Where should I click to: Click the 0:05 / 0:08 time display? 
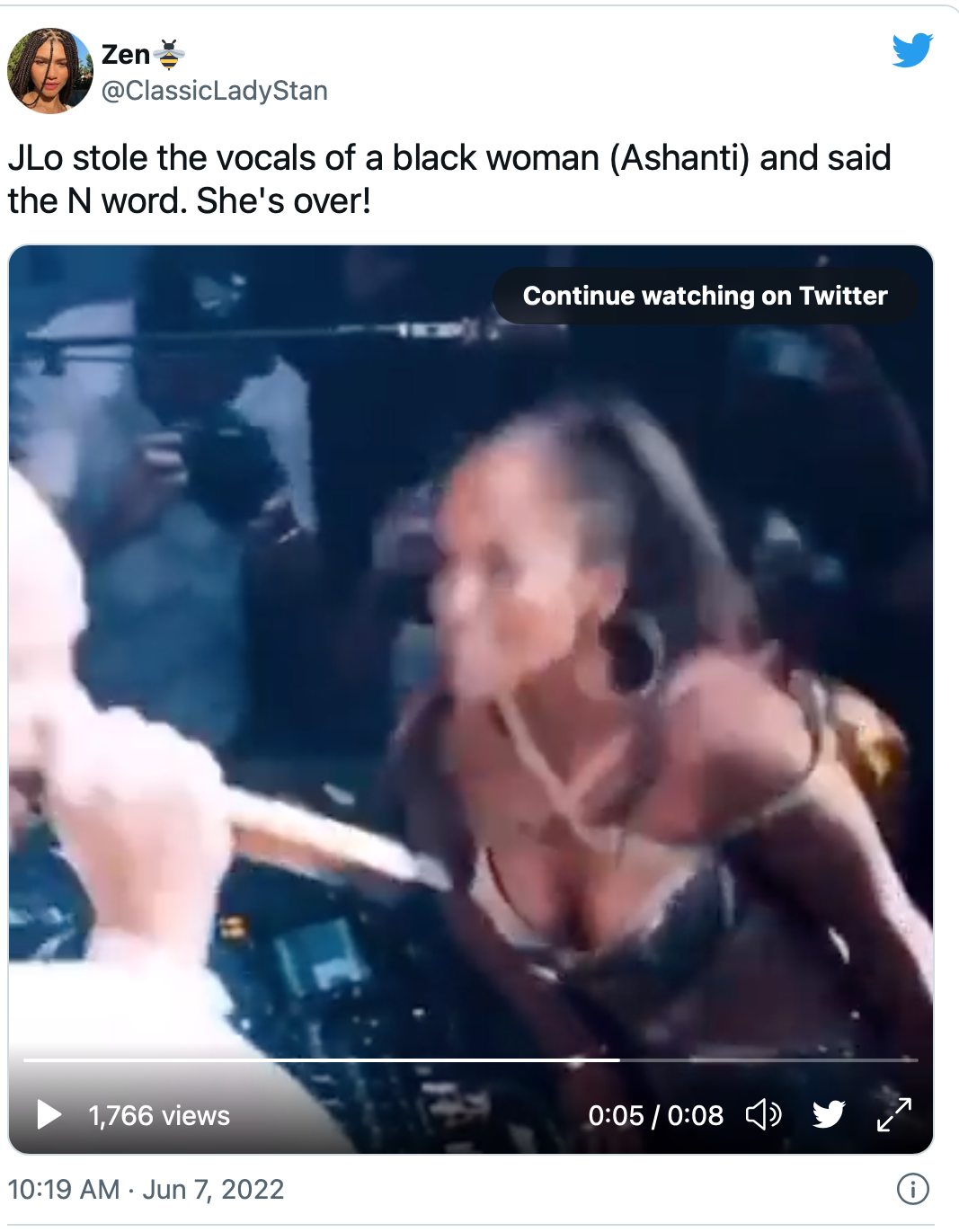[656, 1115]
